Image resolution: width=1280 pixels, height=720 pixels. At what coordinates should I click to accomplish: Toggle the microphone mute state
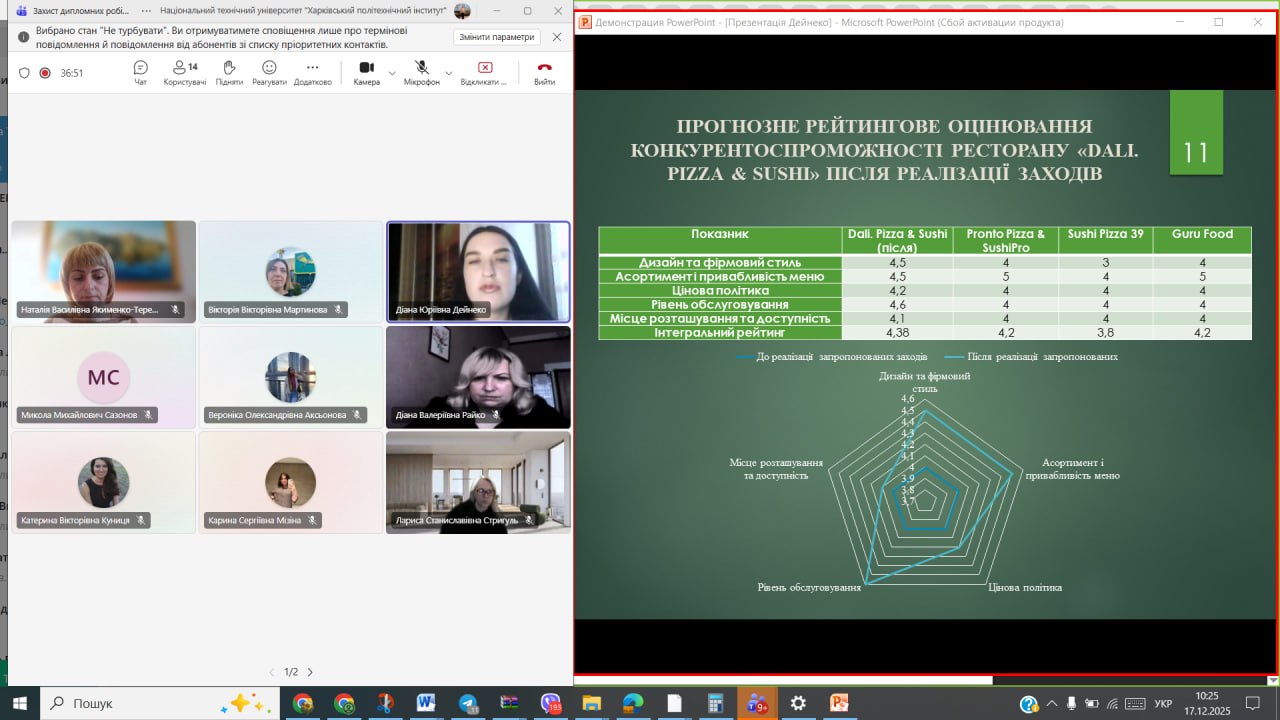pyautogui.click(x=421, y=71)
